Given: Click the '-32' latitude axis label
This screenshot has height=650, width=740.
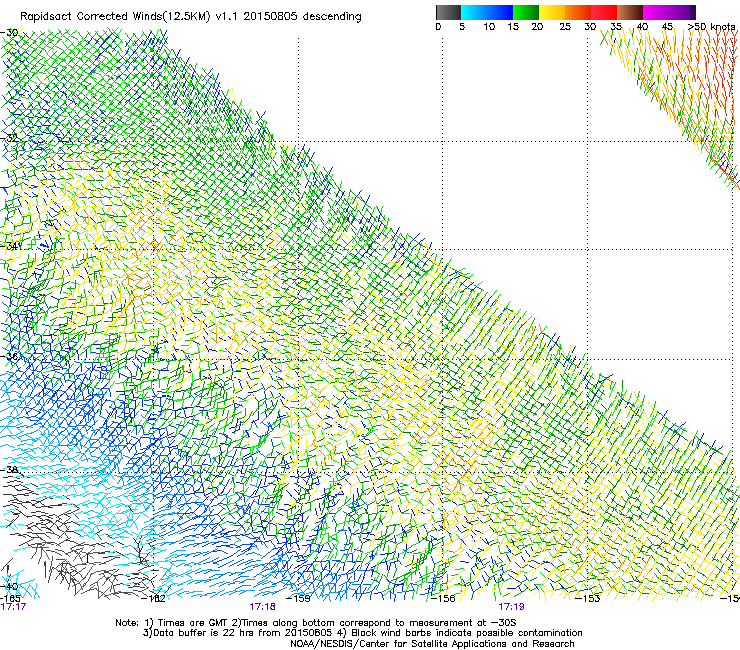Looking at the screenshot, I should tap(9, 138).
